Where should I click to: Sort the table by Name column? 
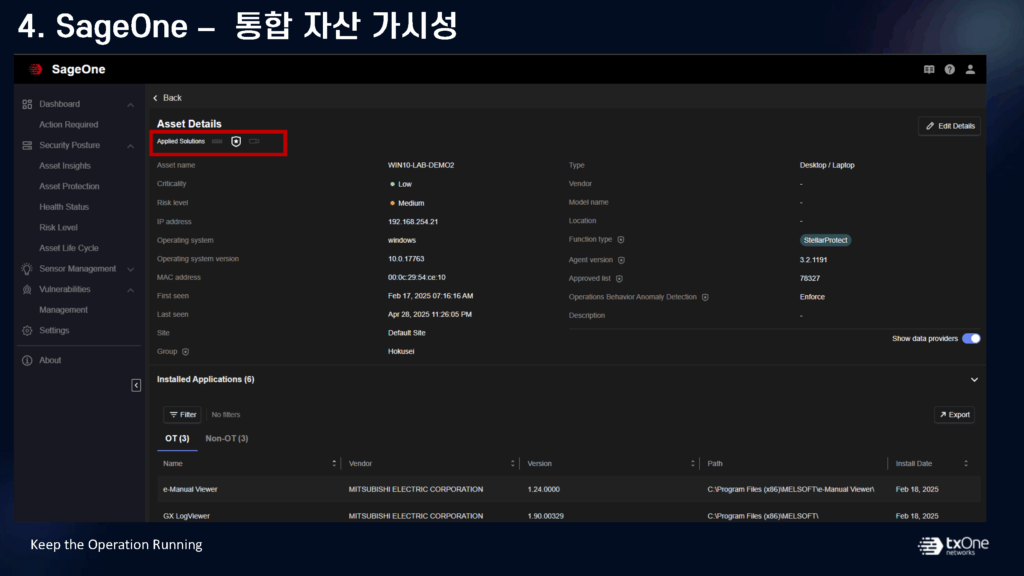[334, 464]
